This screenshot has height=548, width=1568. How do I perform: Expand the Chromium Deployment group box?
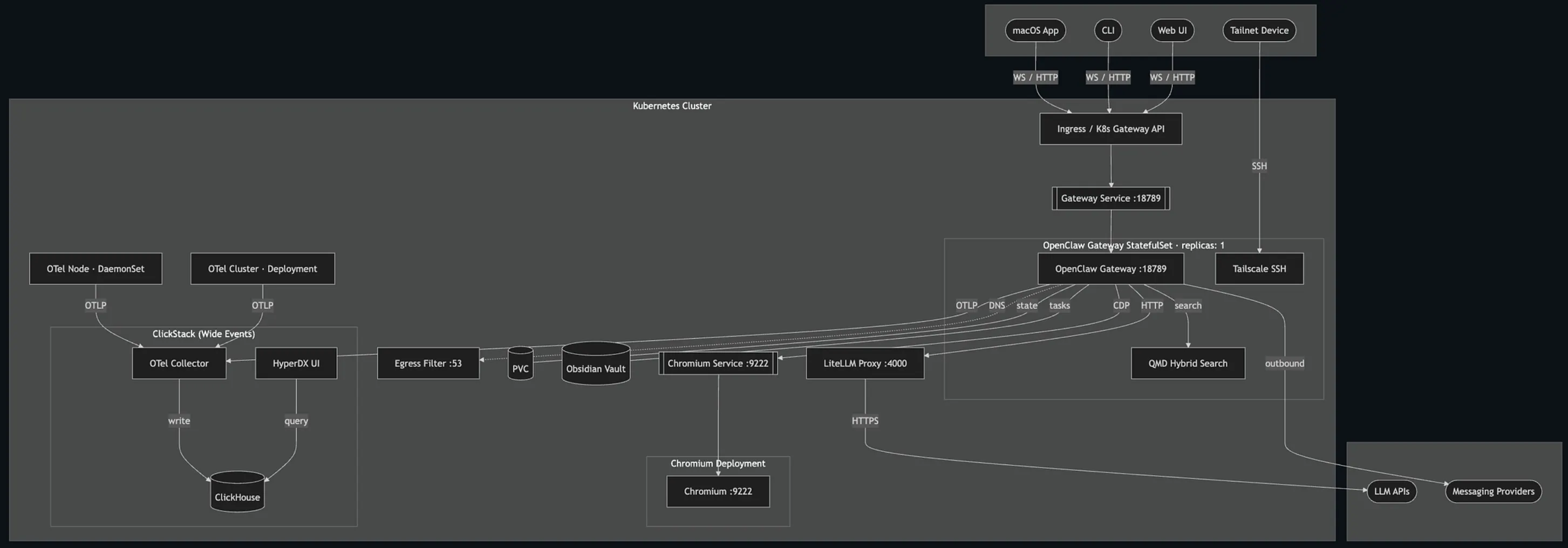(718, 463)
